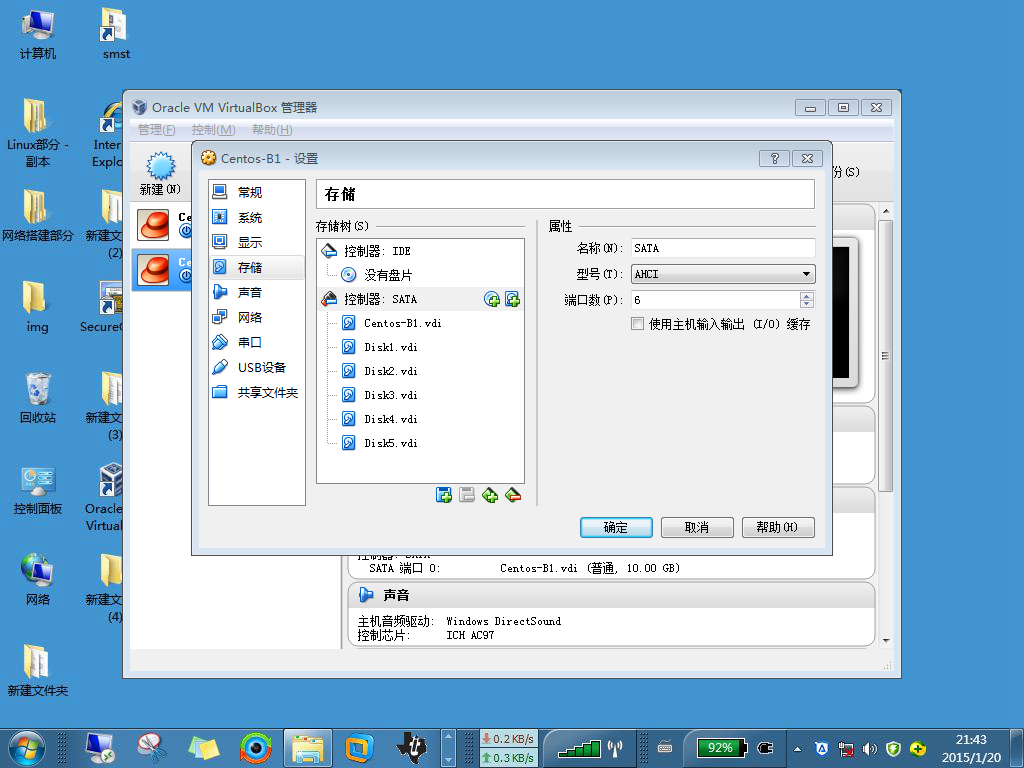Open the 控制面板 desktop icon

[37, 490]
